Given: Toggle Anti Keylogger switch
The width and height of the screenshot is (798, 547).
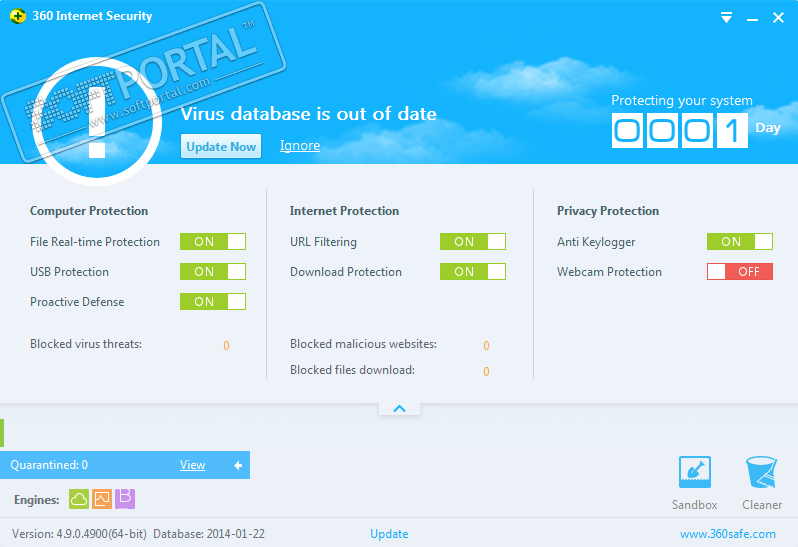Looking at the screenshot, I should [x=740, y=242].
